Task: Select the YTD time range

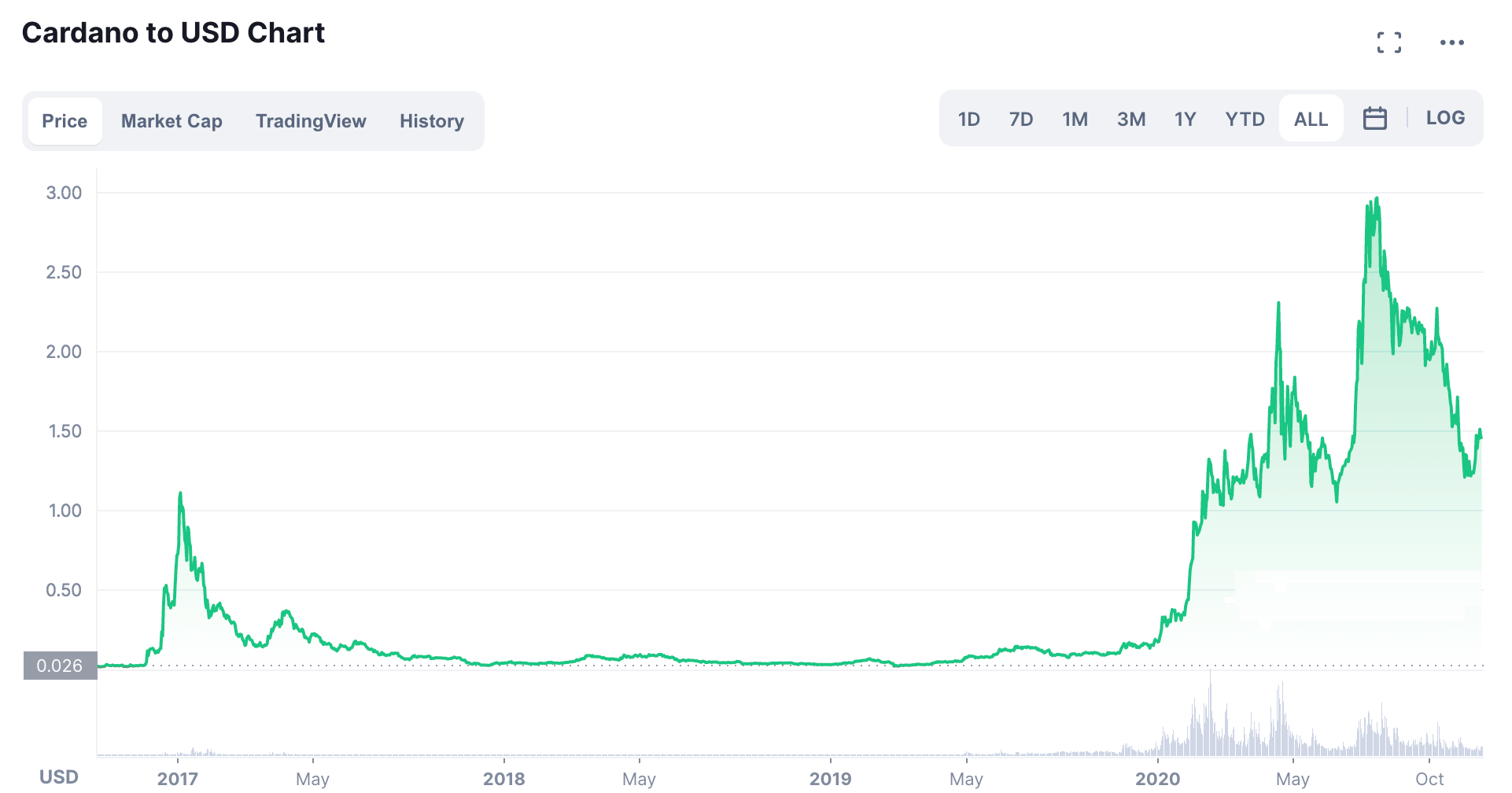Action: 1245,119
